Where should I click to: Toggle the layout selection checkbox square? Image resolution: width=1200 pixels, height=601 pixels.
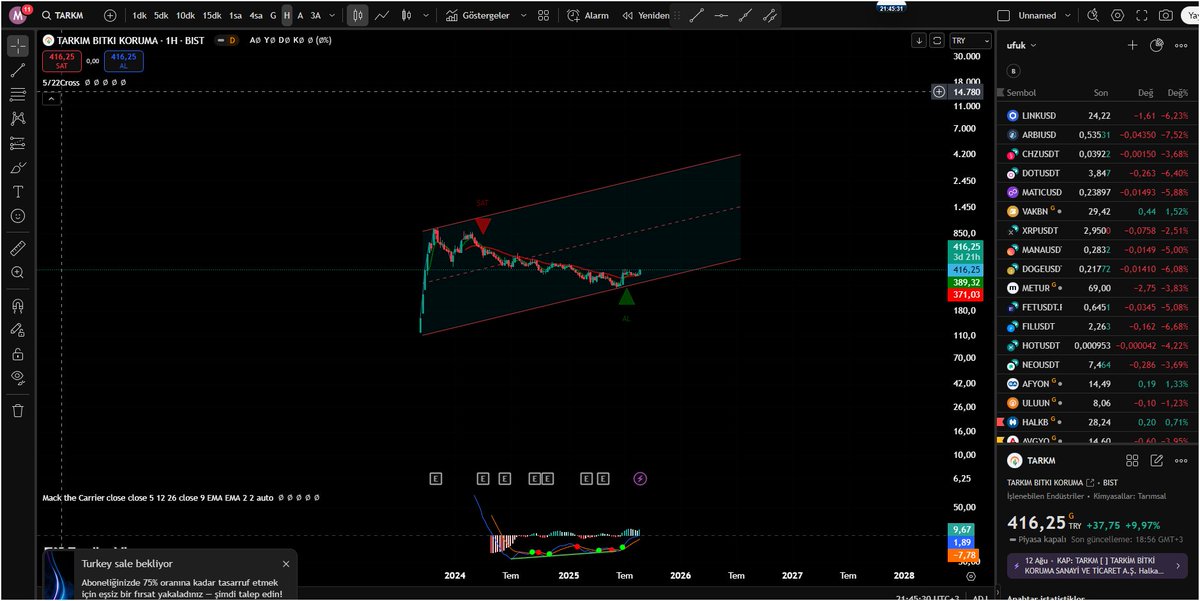1004,16
